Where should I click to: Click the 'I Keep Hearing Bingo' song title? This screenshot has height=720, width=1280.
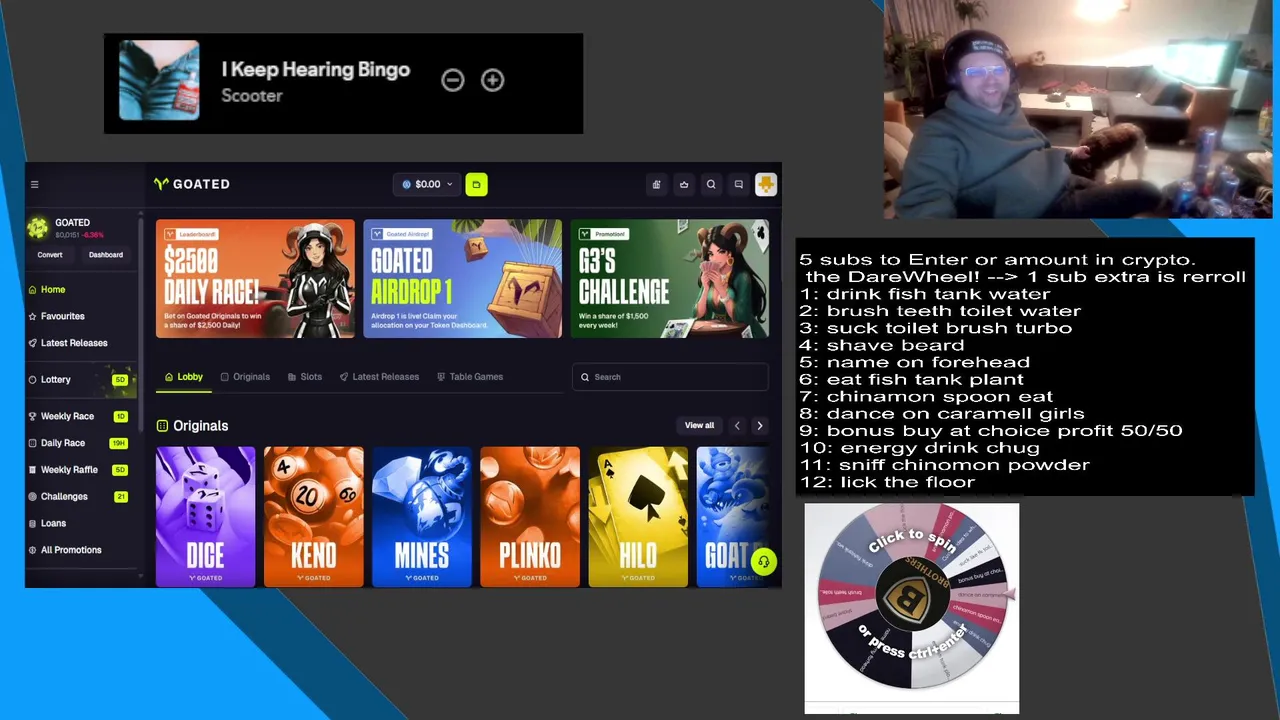(316, 69)
